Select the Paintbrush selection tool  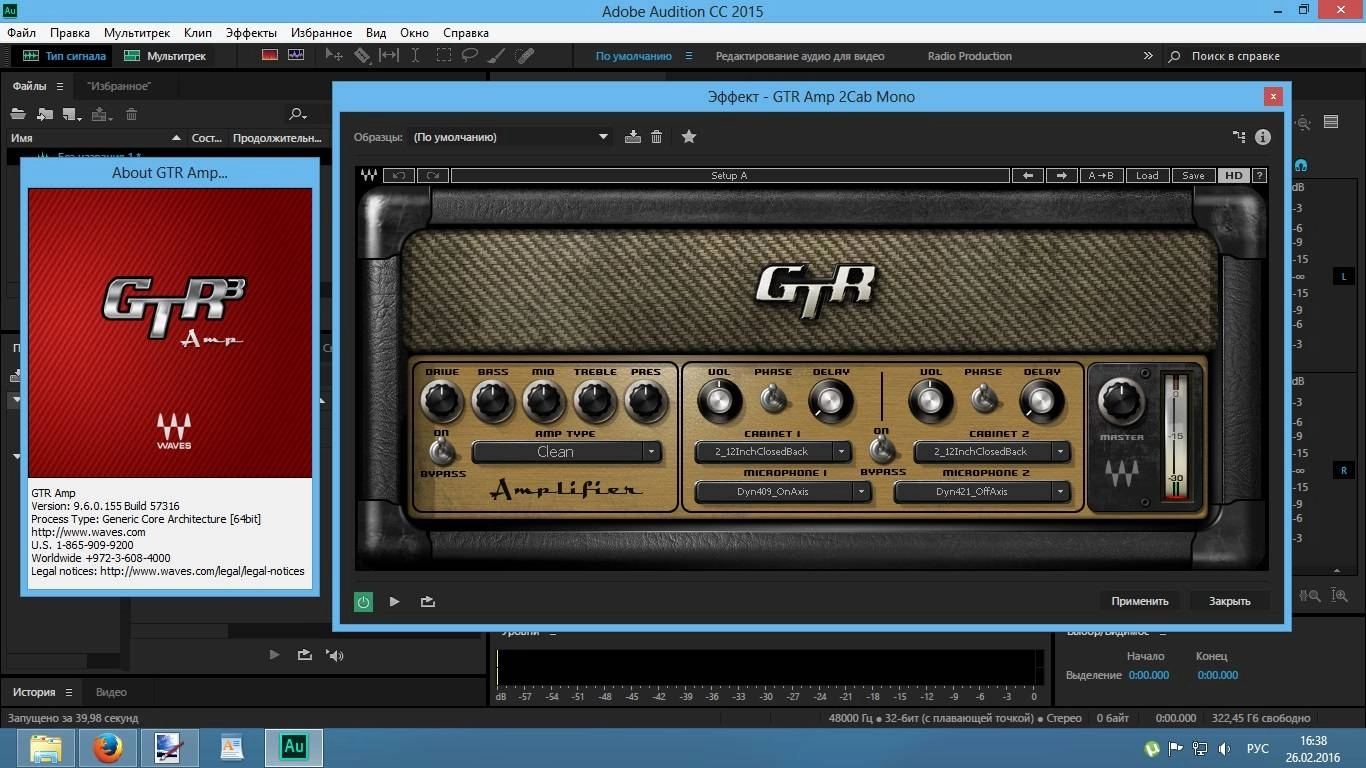pyautogui.click(x=498, y=56)
